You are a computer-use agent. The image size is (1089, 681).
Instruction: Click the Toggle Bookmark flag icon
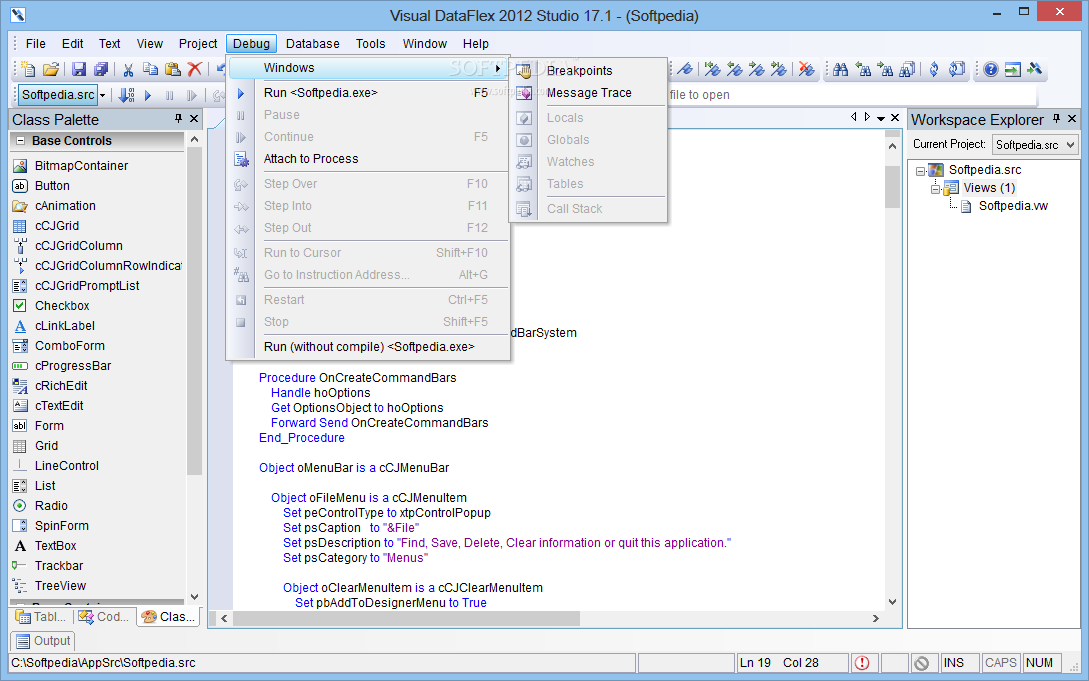tap(685, 69)
